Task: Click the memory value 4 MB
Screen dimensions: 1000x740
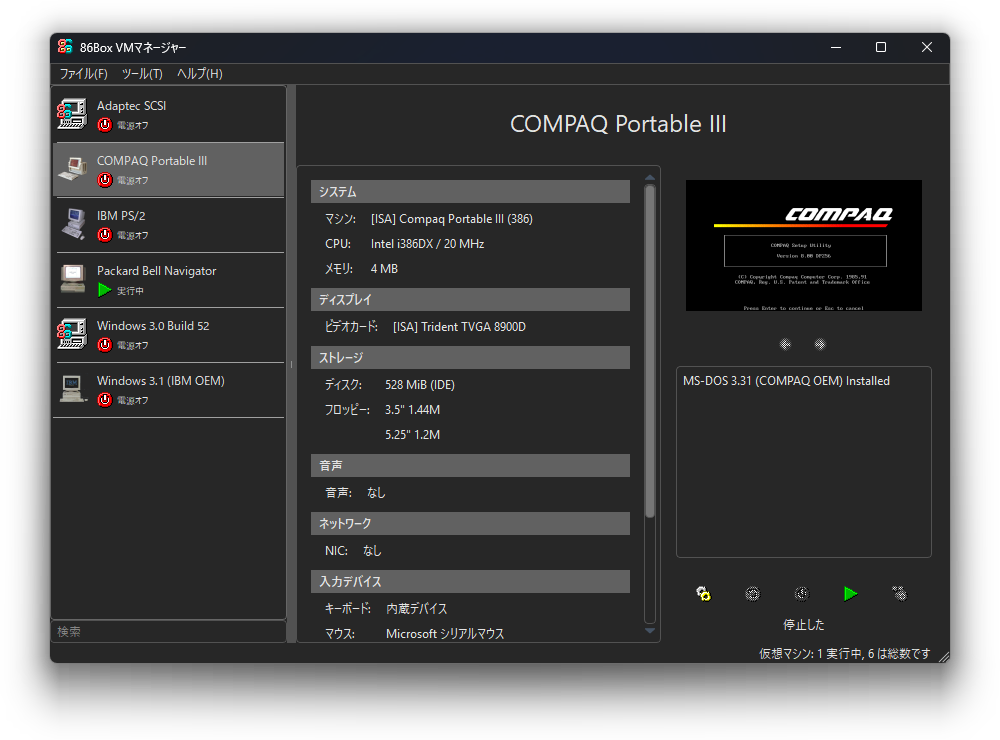Action: click(384, 269)
